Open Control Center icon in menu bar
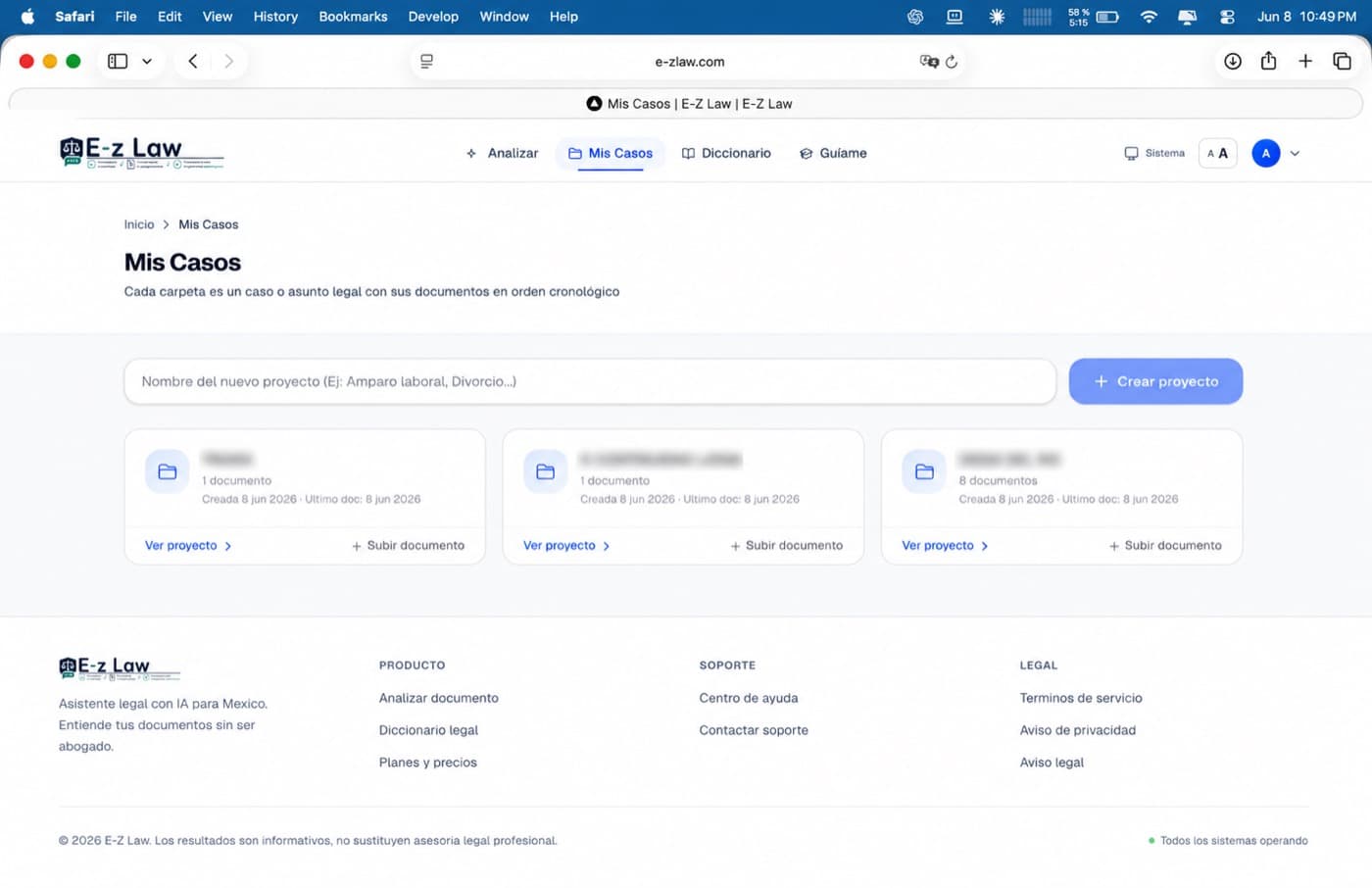The width and height of the screenshot is (1372, 888). point(1227,17)
